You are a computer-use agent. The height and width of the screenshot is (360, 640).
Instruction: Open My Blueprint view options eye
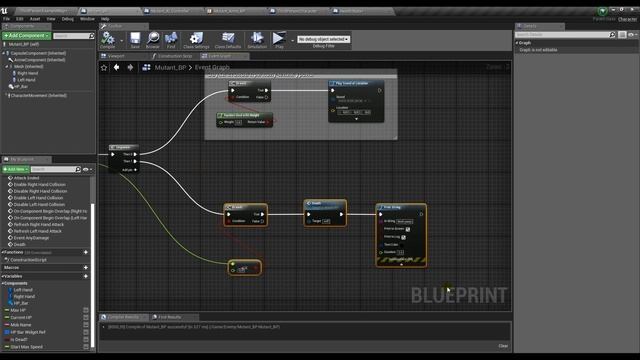click(x=87, y=169)
